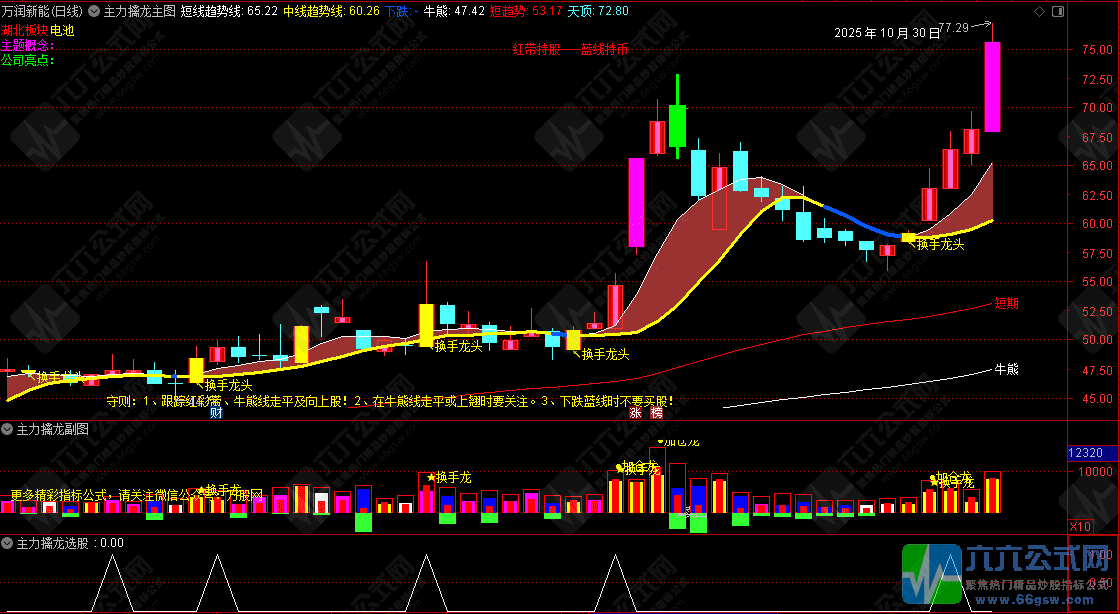Viewport: 1120px width, 614px height.
Task: Click the 主题概念 label
Action: click(27, 46)
